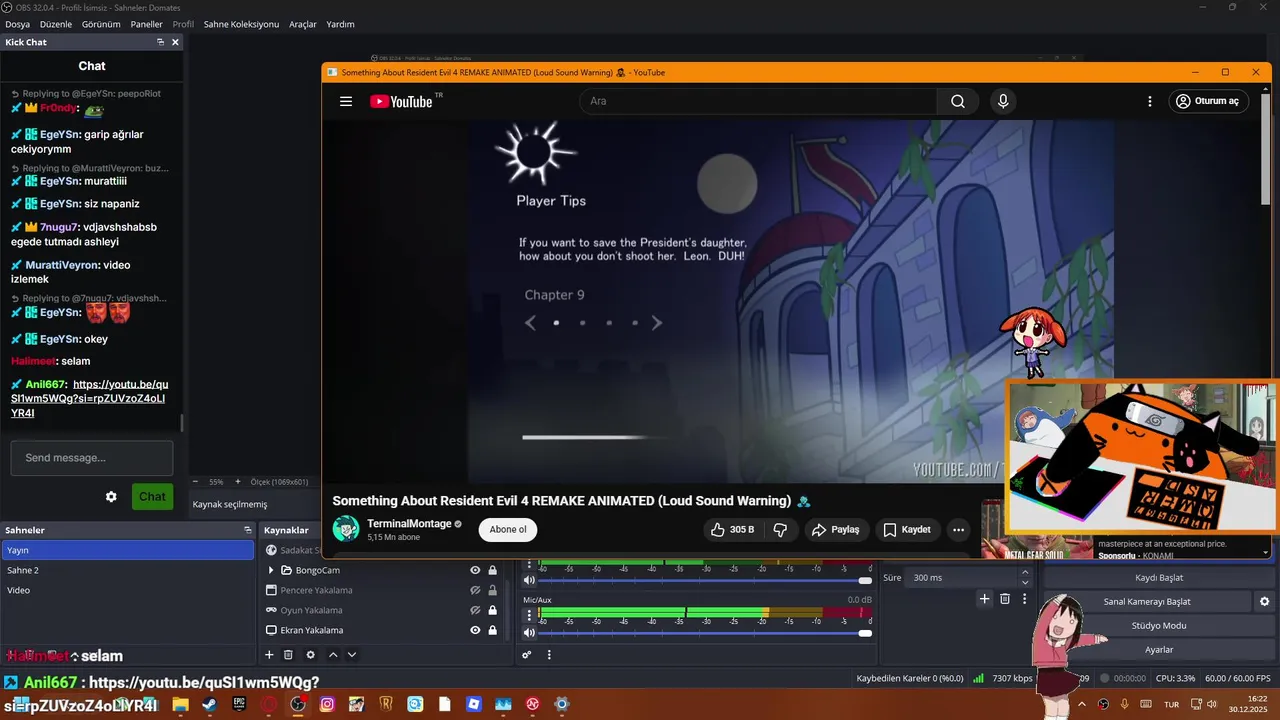Enable Stüdyo Modu
1280x720 pixels.
[x=1159, y=626]
